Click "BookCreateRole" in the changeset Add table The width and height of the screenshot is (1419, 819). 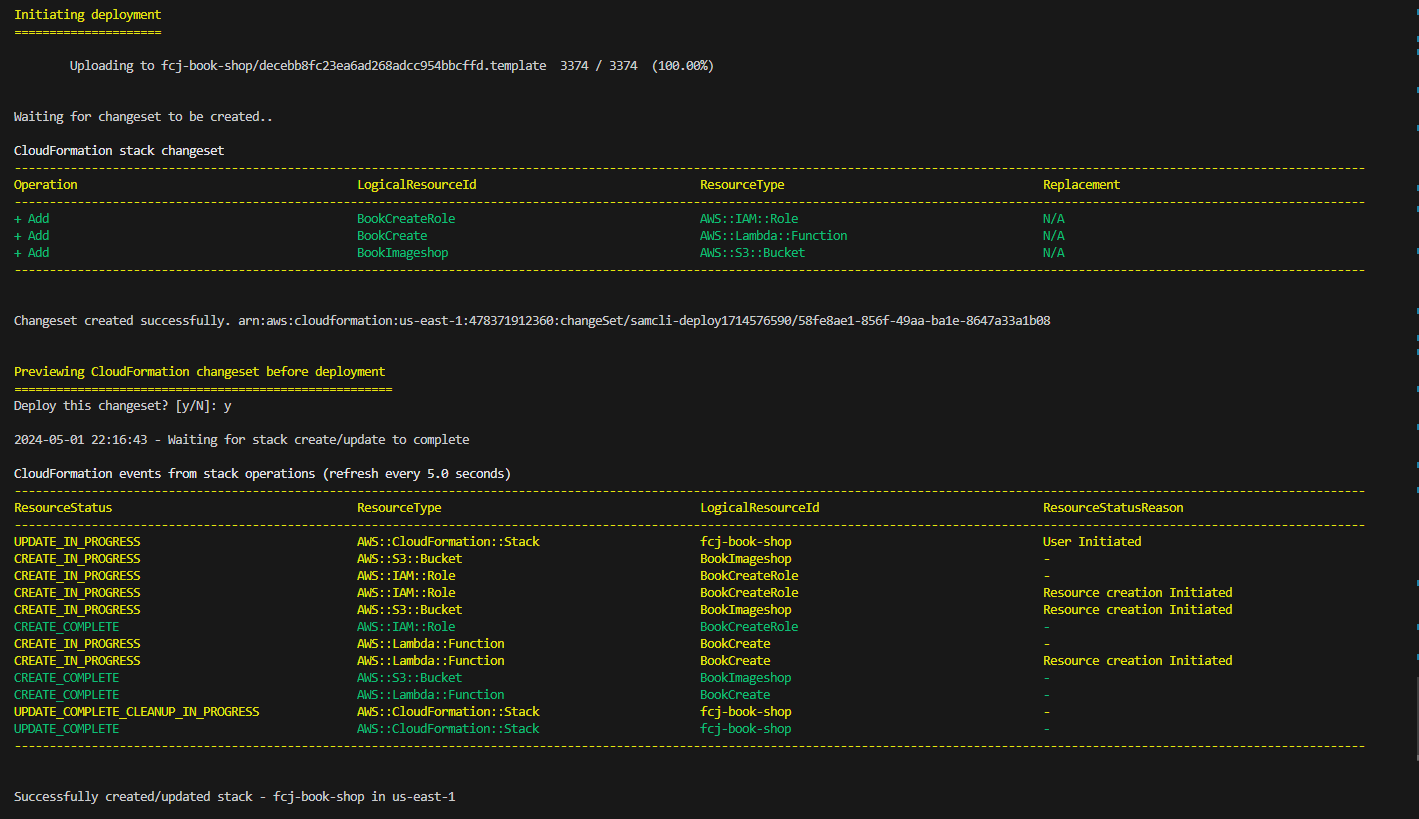pyautogui.click(x=406, y=219)
